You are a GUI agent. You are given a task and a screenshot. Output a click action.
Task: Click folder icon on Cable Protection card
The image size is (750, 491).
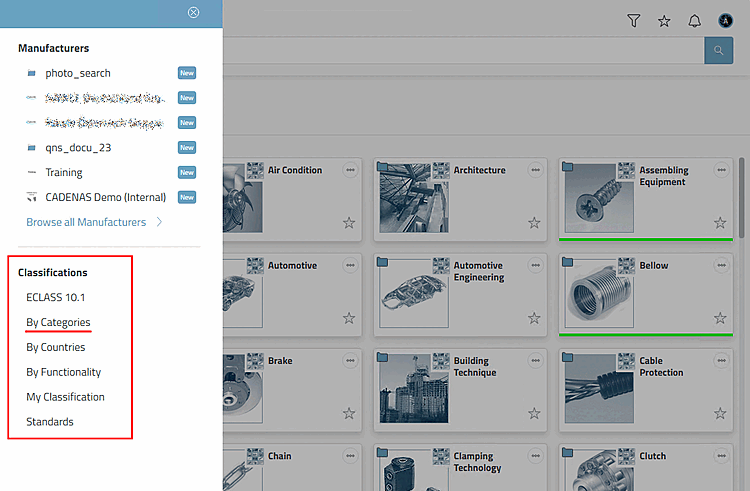pos(567,357)
